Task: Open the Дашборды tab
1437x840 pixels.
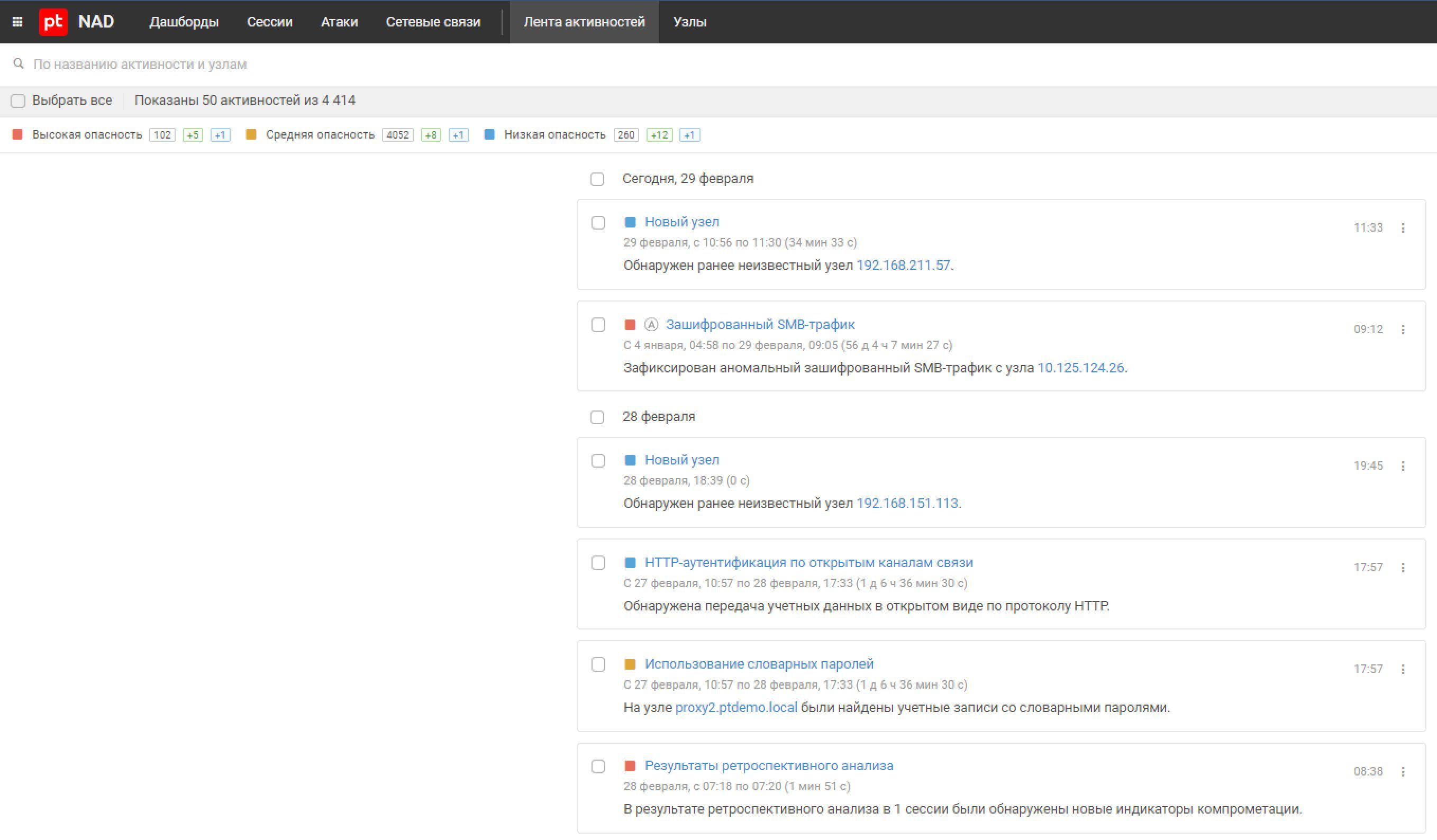Action: (x=184, y=22)
